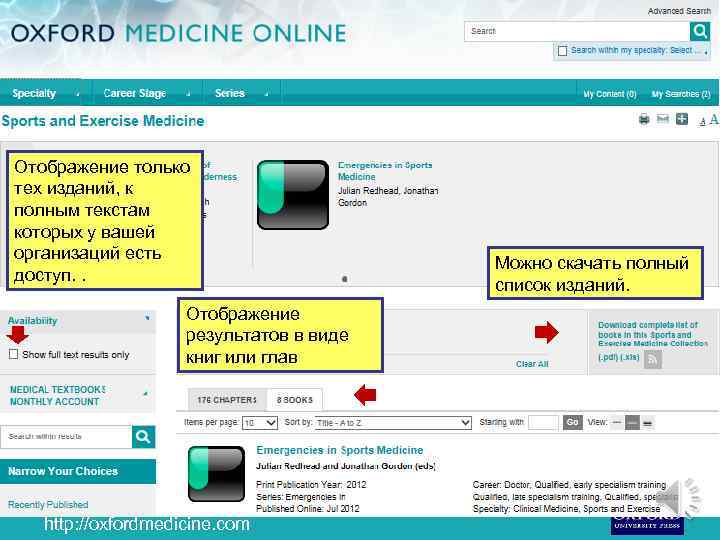Click the Julian Redhead and Jonathan Gordon (eds) text
The image size is (720, 540).
pyautogui.click(x=346, y=466)
